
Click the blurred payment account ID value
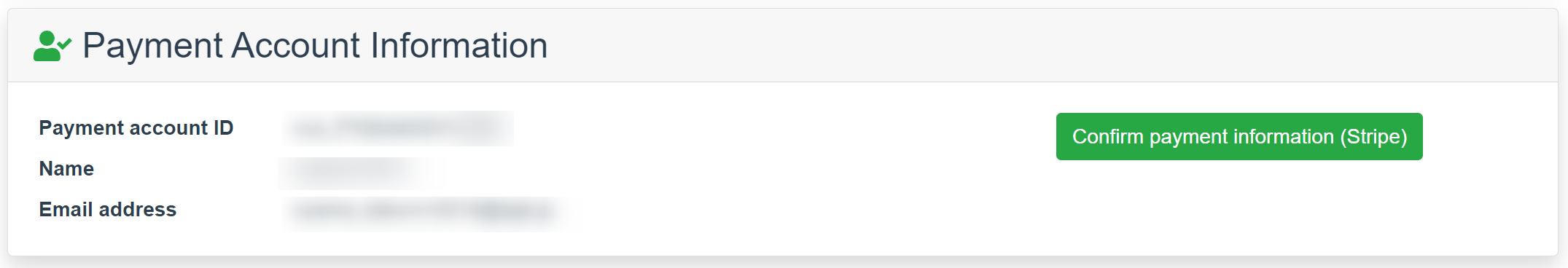tap(398, 129)
